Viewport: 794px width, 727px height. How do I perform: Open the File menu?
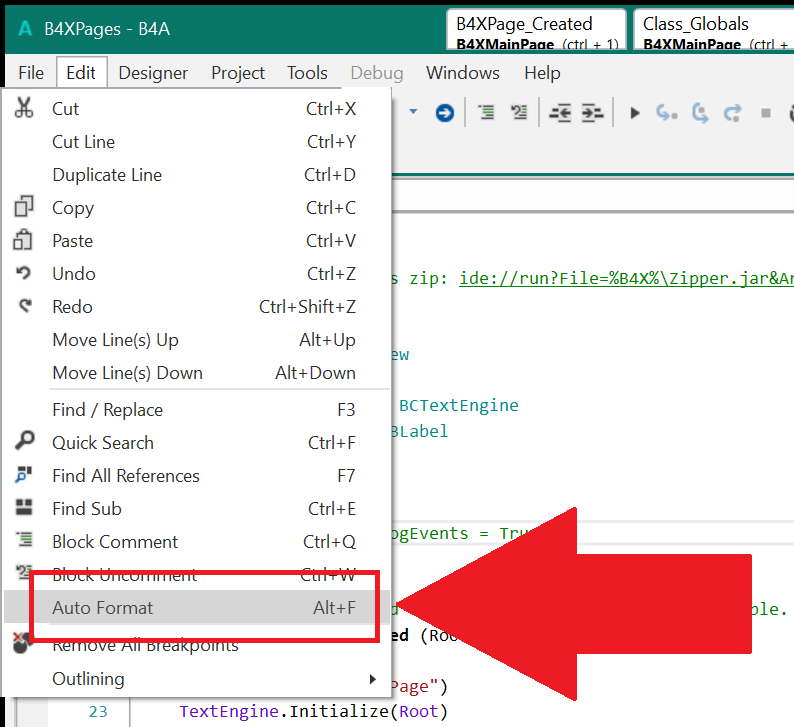point(31,73)
